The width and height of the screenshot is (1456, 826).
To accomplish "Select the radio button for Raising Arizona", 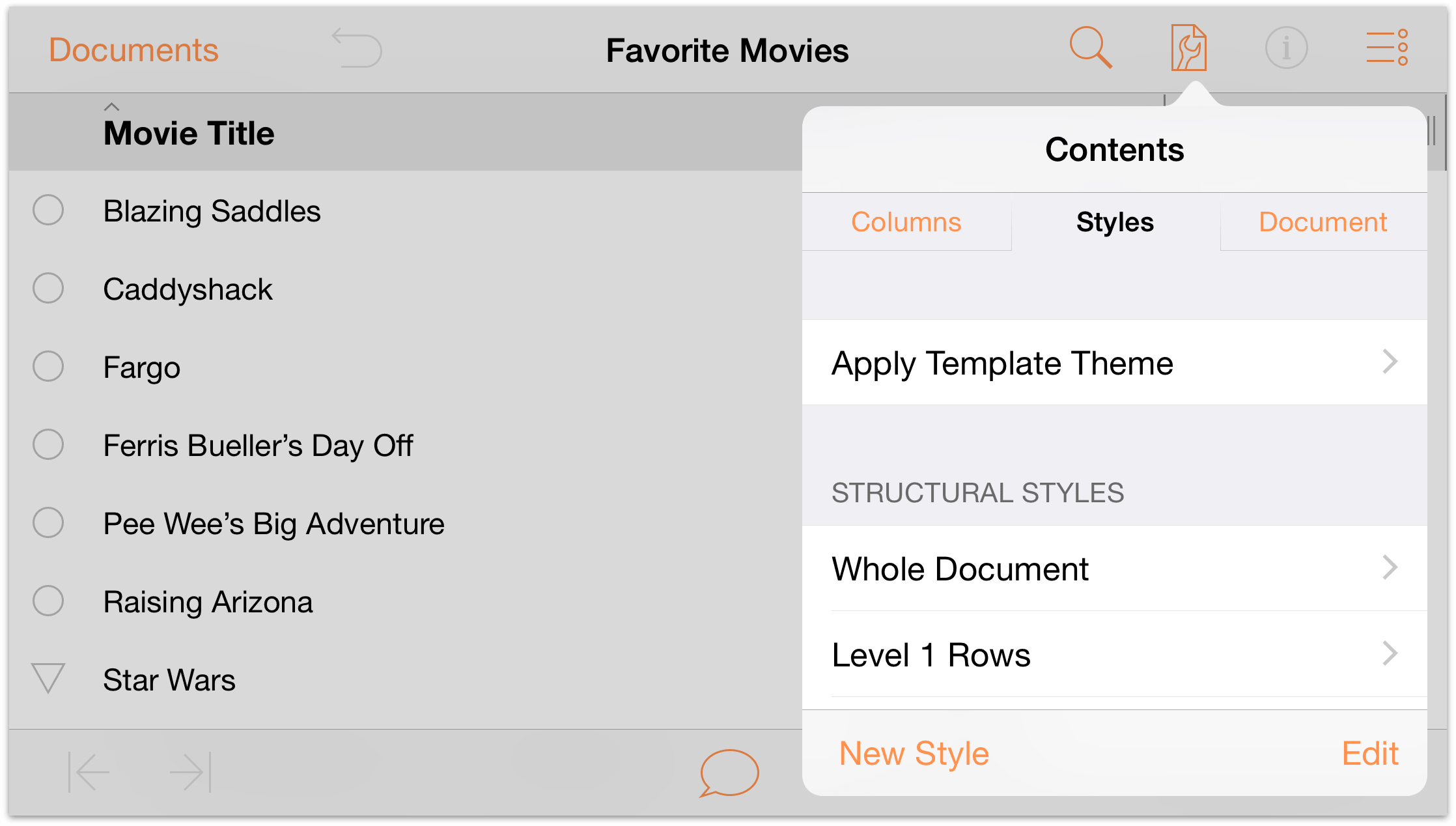I will [50, 601].
